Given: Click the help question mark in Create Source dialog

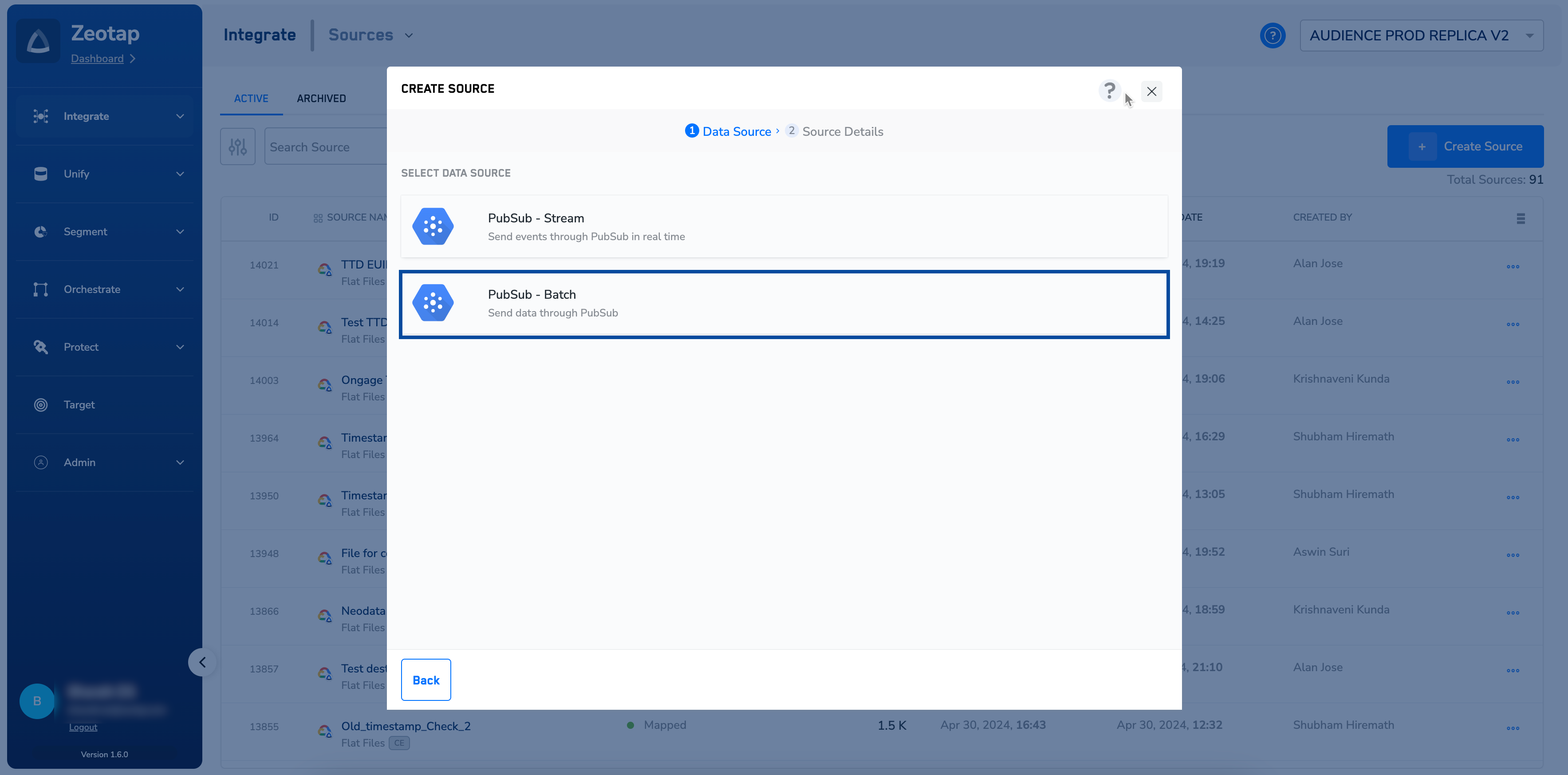Looking at the screenshot, I should (x=1109, y=91).
